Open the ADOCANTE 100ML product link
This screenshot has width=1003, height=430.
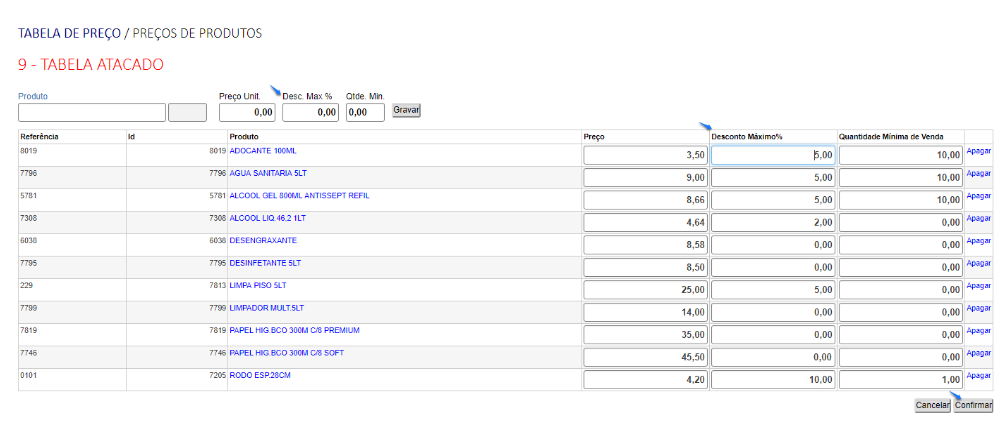263,151
